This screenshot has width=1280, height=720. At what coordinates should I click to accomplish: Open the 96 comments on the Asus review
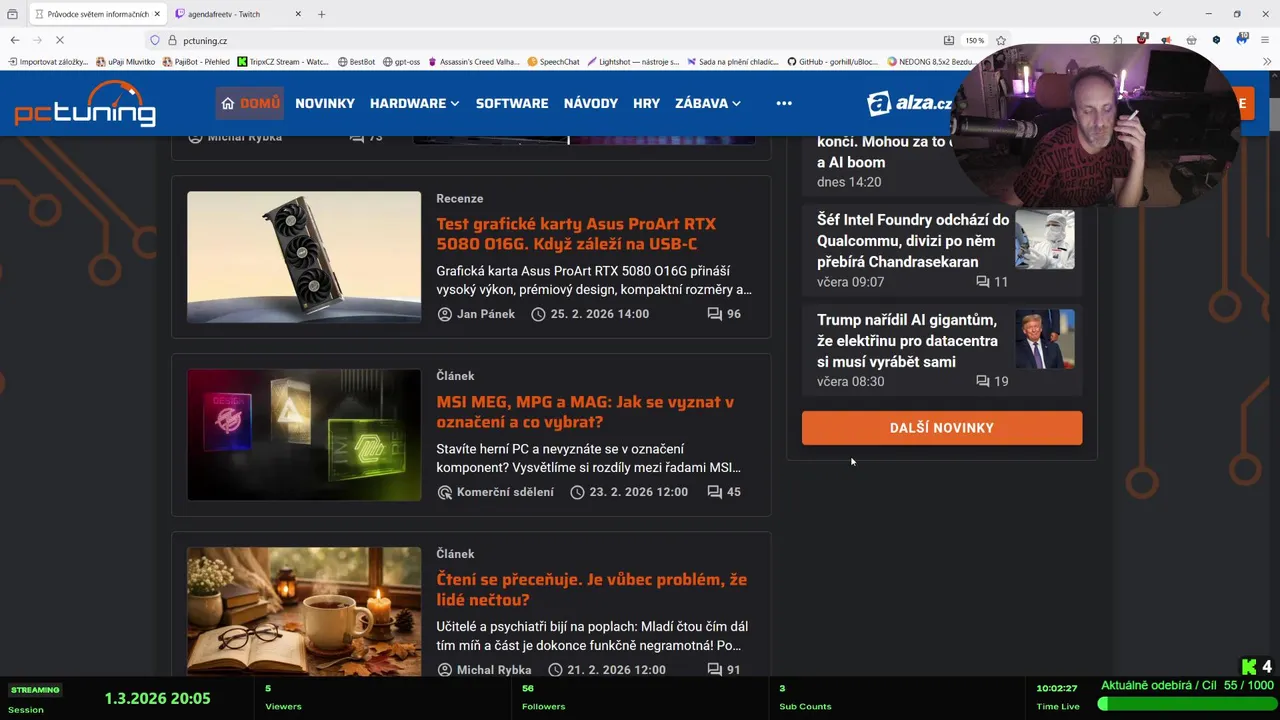pos(724,314)
